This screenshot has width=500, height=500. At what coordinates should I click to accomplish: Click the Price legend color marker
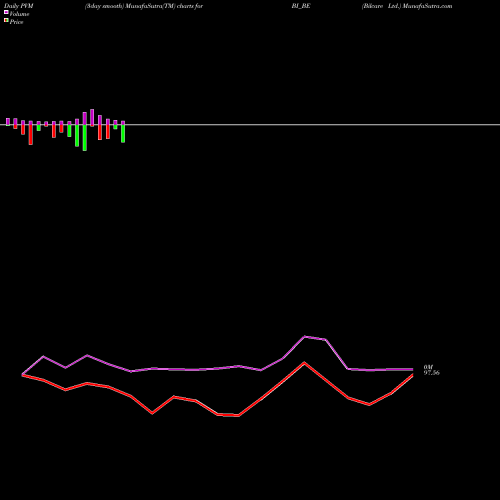6,20
